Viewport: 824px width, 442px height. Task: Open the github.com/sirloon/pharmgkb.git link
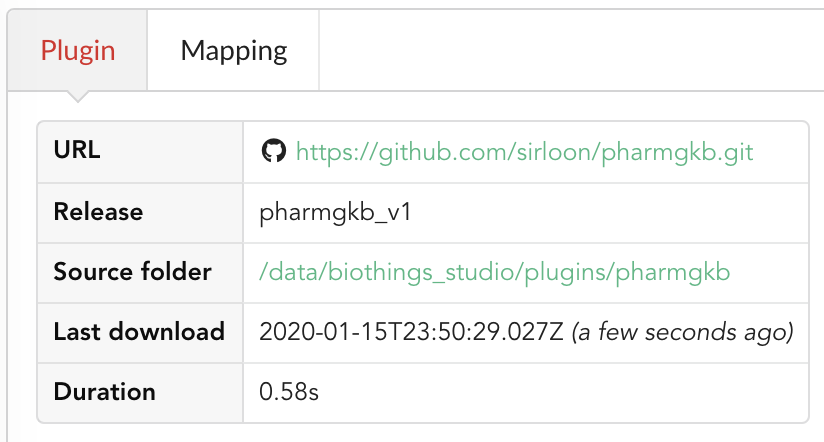pyautogui.click(x=524, y=152)
